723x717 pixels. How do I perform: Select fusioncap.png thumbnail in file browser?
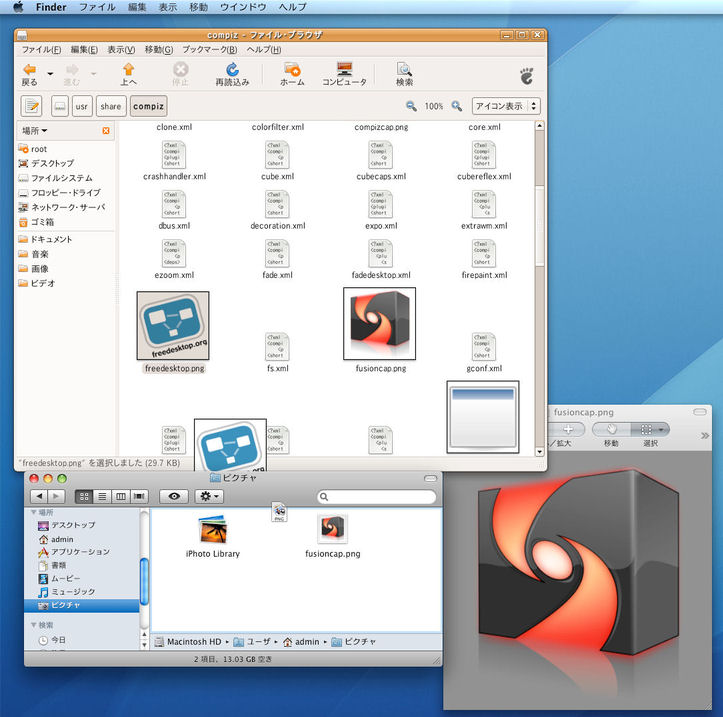coord(379,324)
